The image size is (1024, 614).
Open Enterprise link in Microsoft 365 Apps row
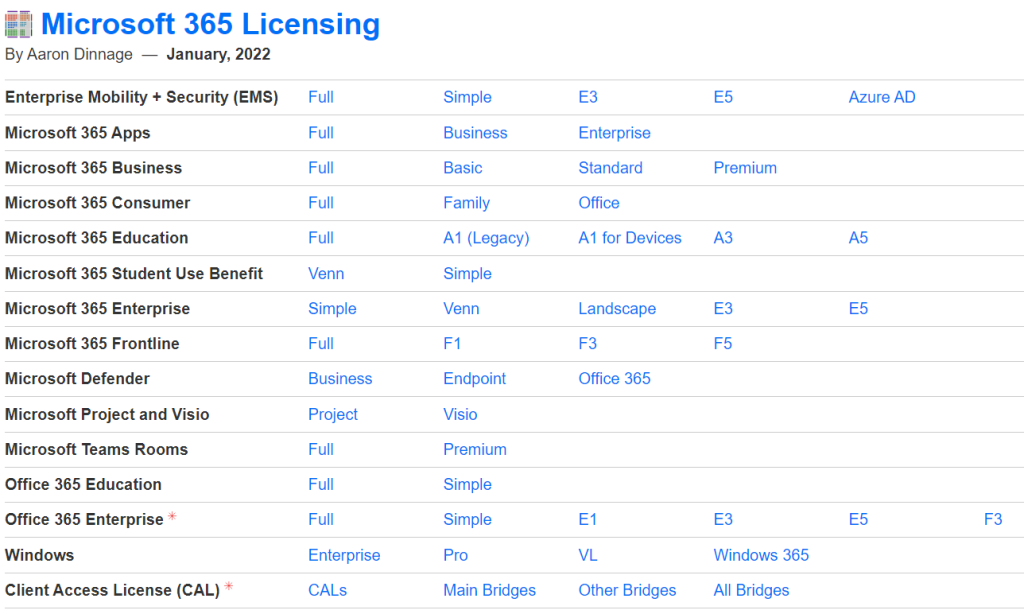(615, 133)
